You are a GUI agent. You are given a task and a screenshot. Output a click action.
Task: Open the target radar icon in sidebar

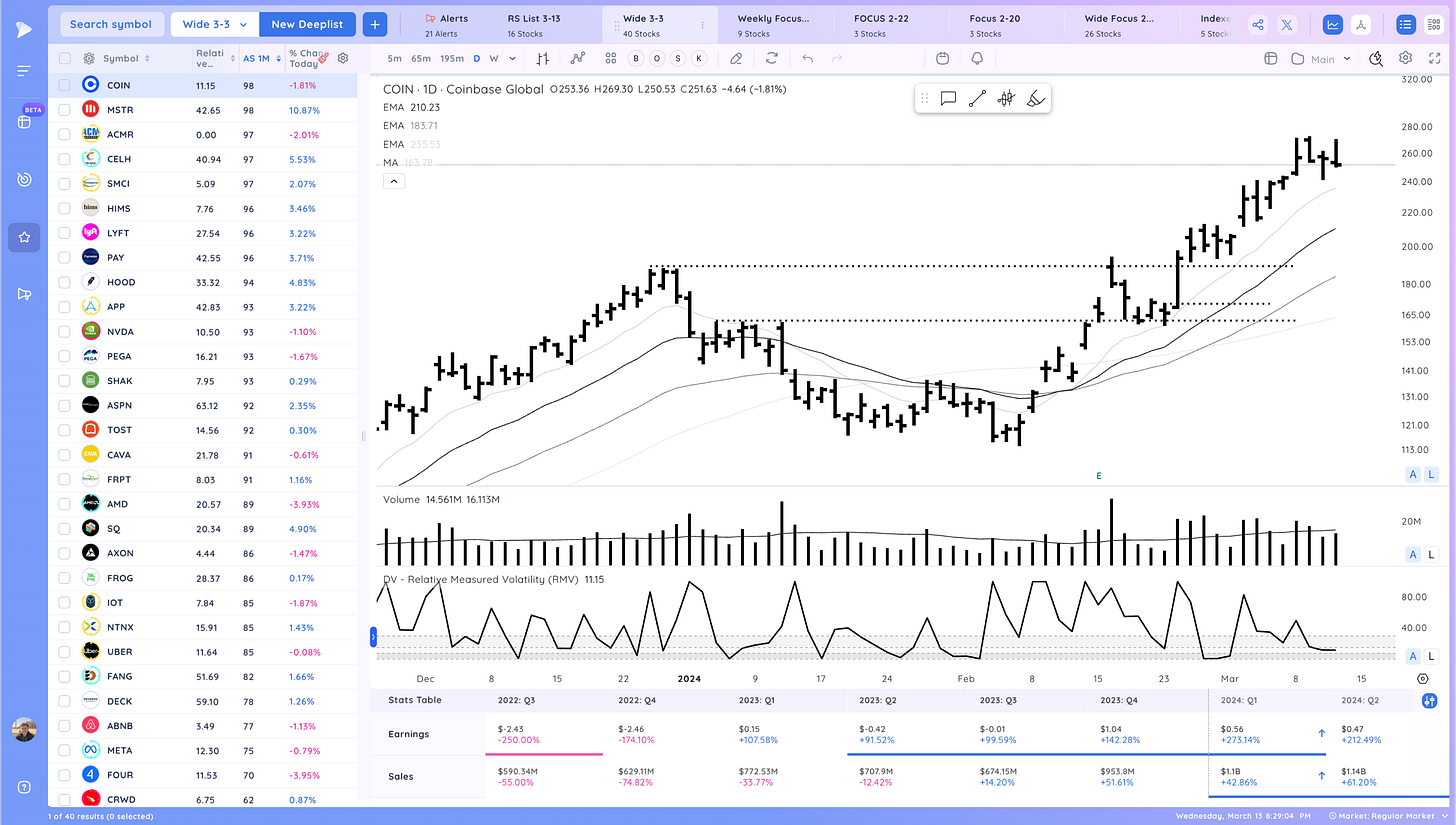[x=24, y=180]
